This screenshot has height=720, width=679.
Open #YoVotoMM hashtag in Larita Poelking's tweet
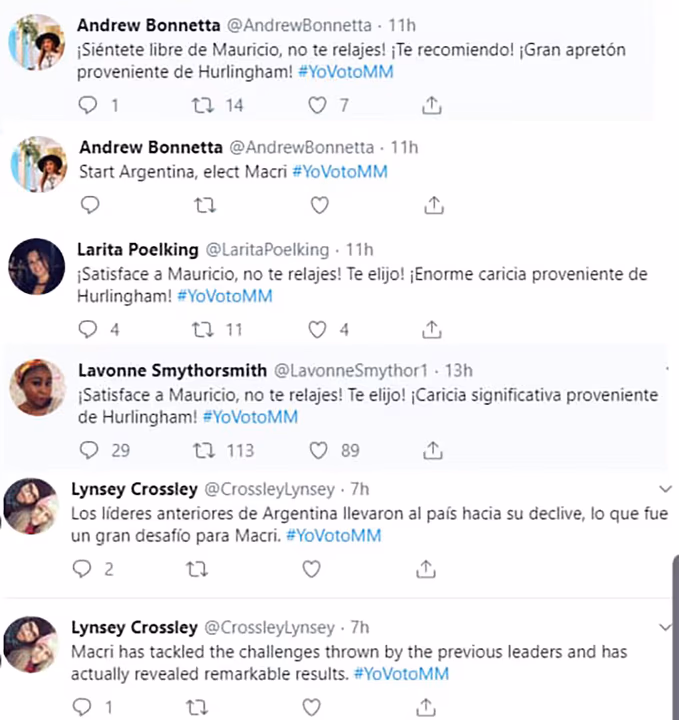[x=224, y=296]
